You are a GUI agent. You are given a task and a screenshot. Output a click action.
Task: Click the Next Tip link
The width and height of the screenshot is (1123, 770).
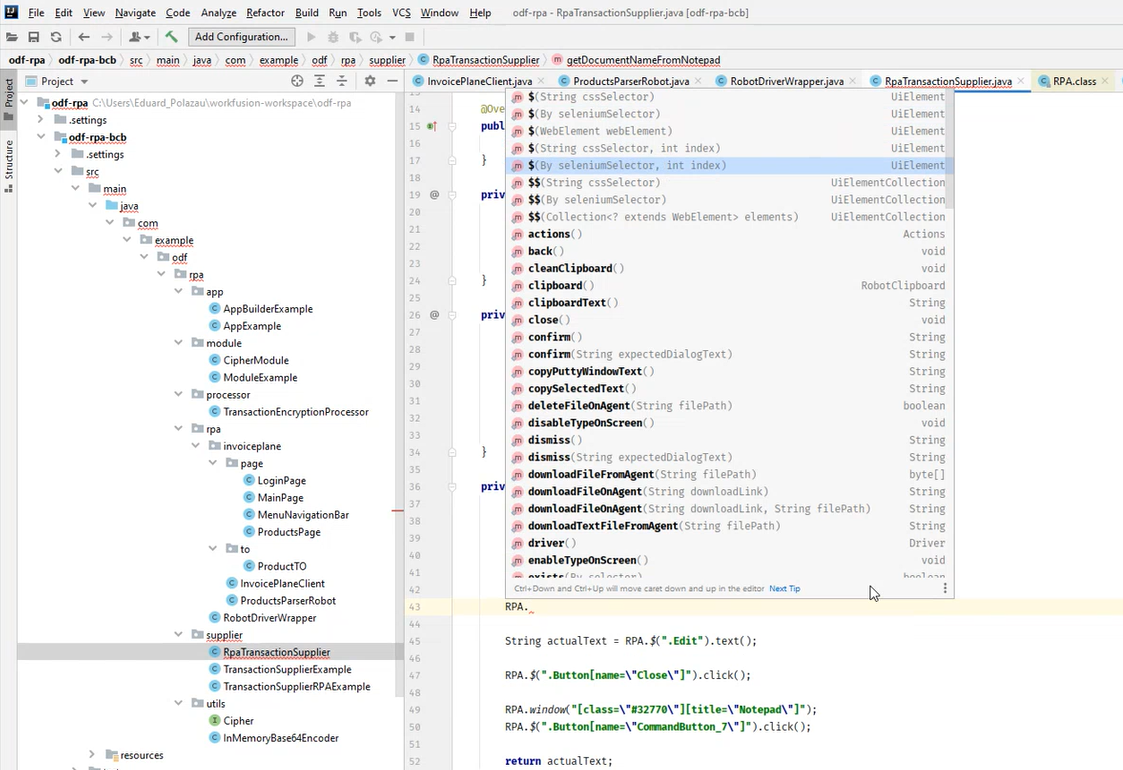[784, 589]
